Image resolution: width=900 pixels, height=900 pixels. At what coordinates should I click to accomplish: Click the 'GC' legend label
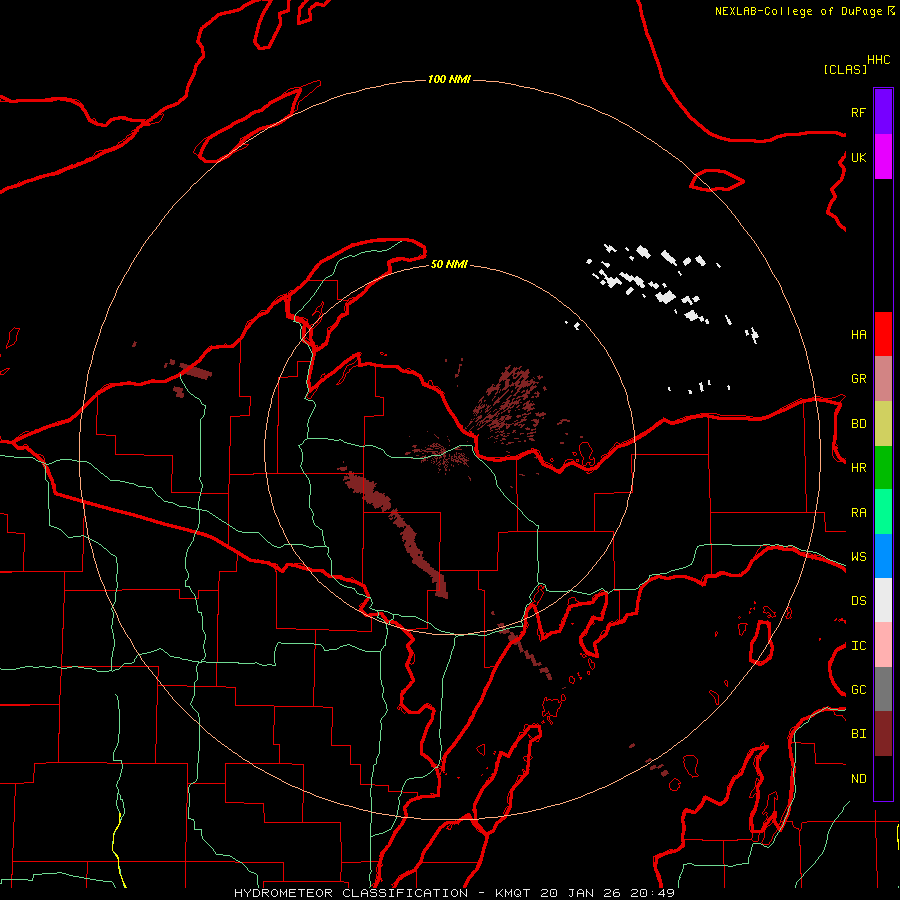[859, 690]
